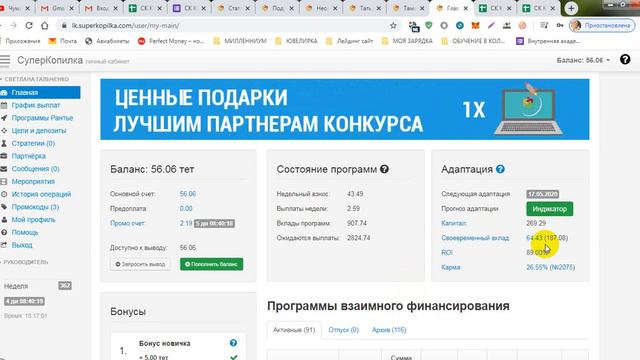
Task: Click the black help question mark icon
Action: (625, 60)
